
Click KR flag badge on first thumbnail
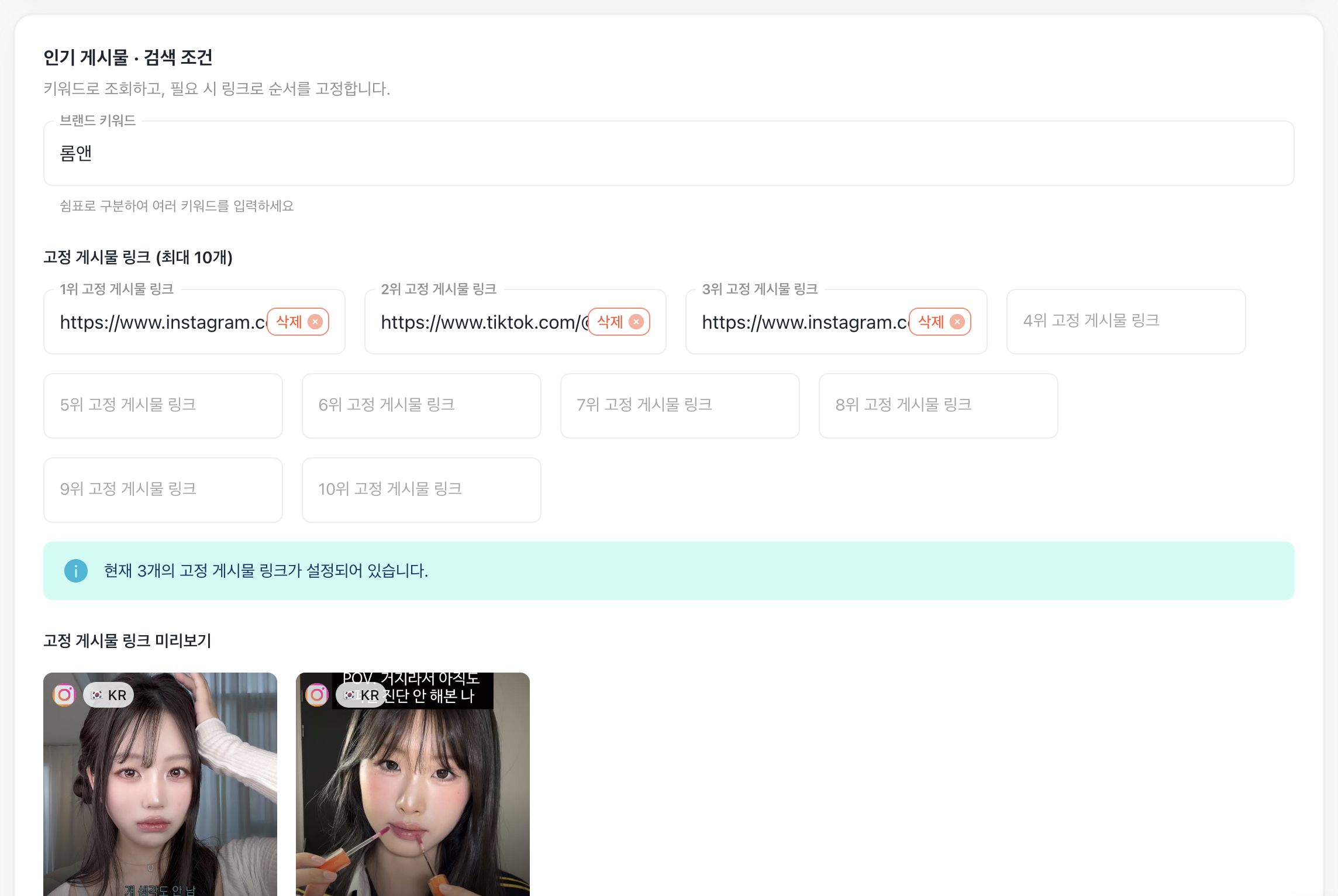(109, 695)
